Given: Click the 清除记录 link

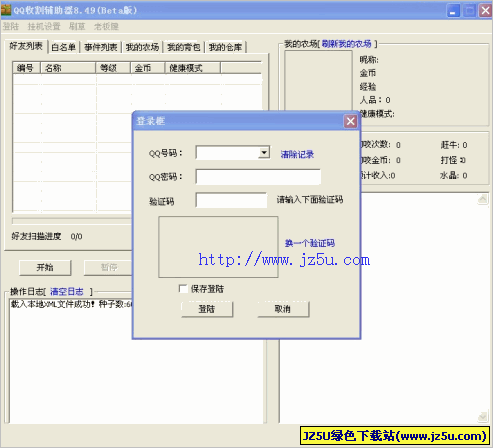Looking at the screenshot, I should (x=297, y=154).
